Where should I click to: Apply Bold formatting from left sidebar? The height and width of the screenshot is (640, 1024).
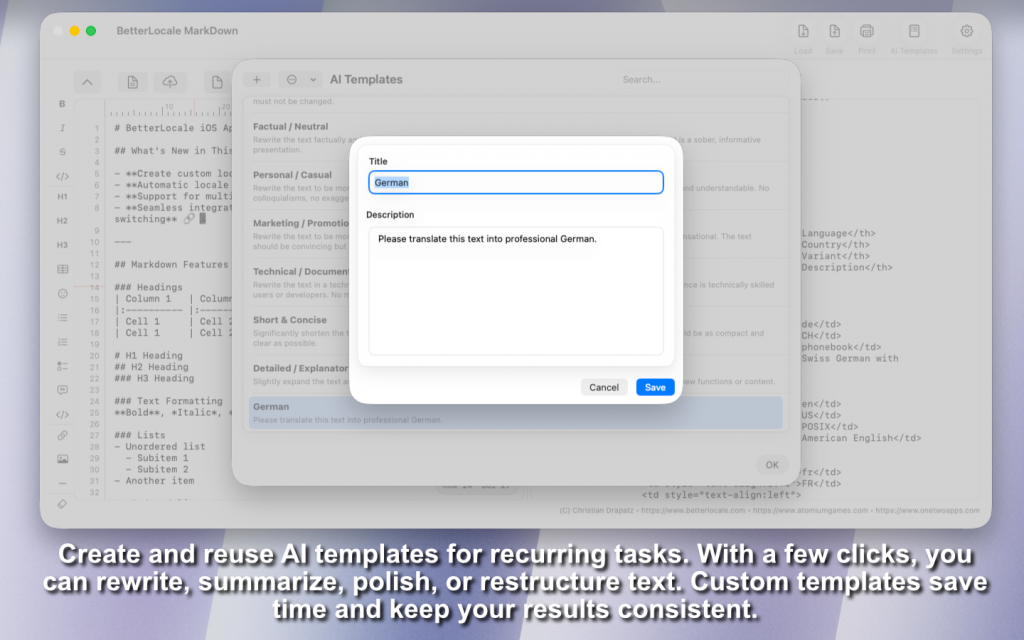pyautogui.click(x=62, y=104)
